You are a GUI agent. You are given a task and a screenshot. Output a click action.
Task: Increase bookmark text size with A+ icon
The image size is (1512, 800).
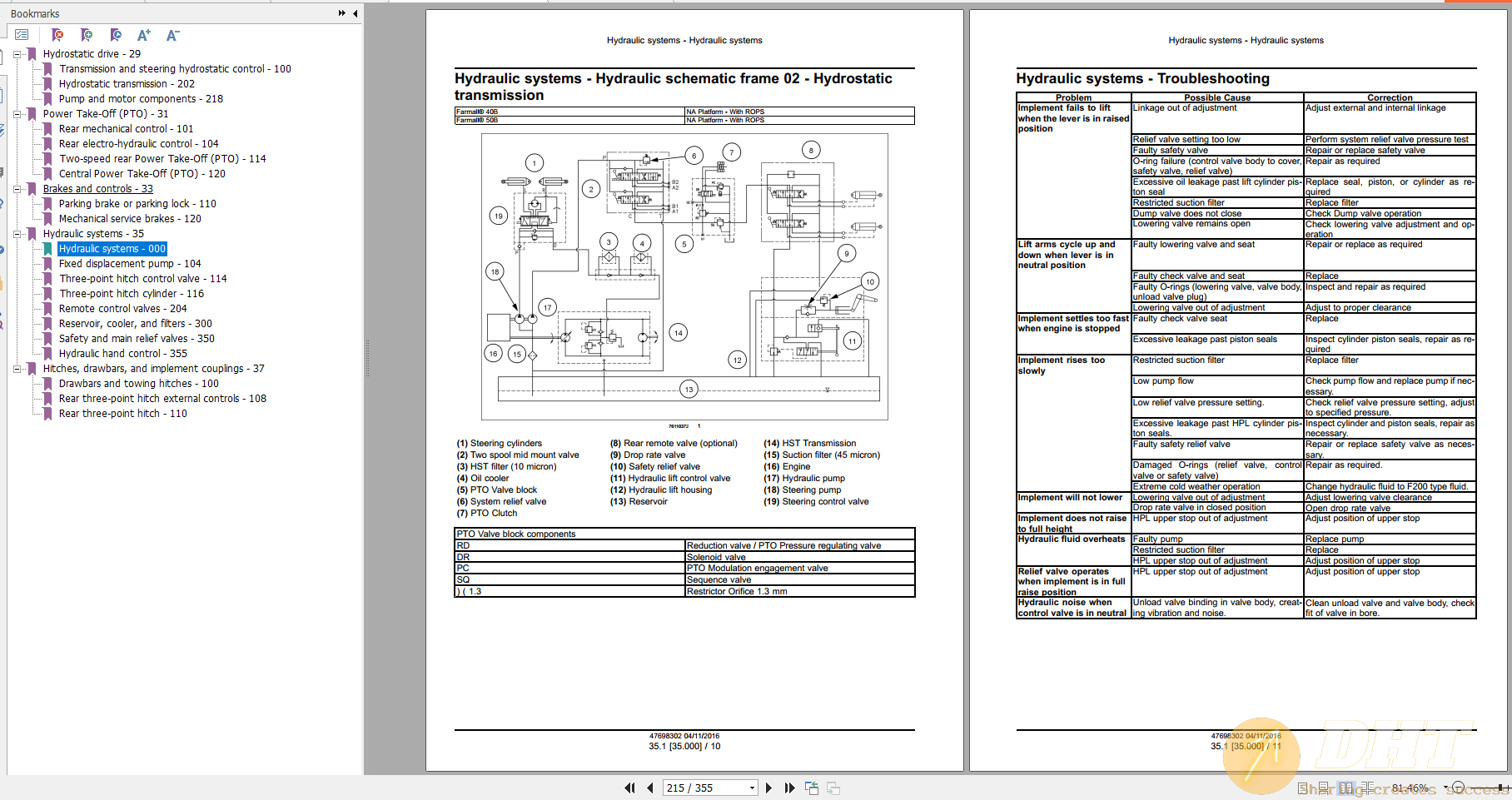143,35
